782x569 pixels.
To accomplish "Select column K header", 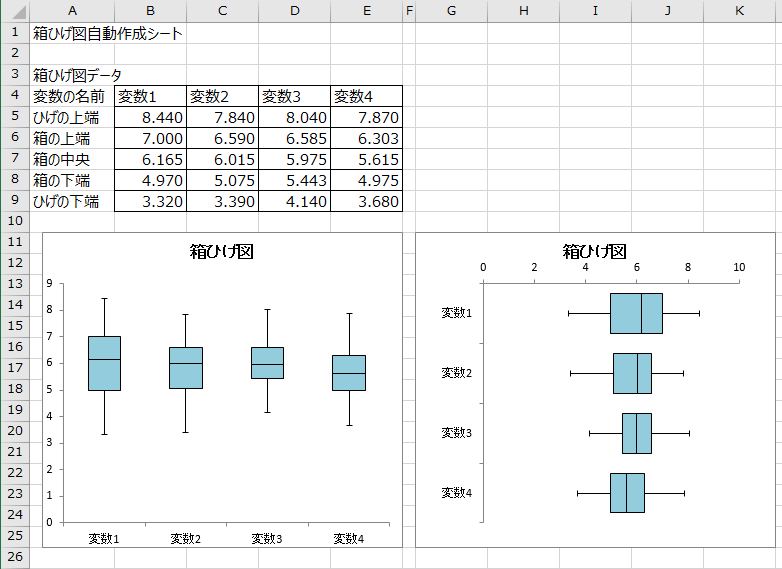I will tap(740, 11).
